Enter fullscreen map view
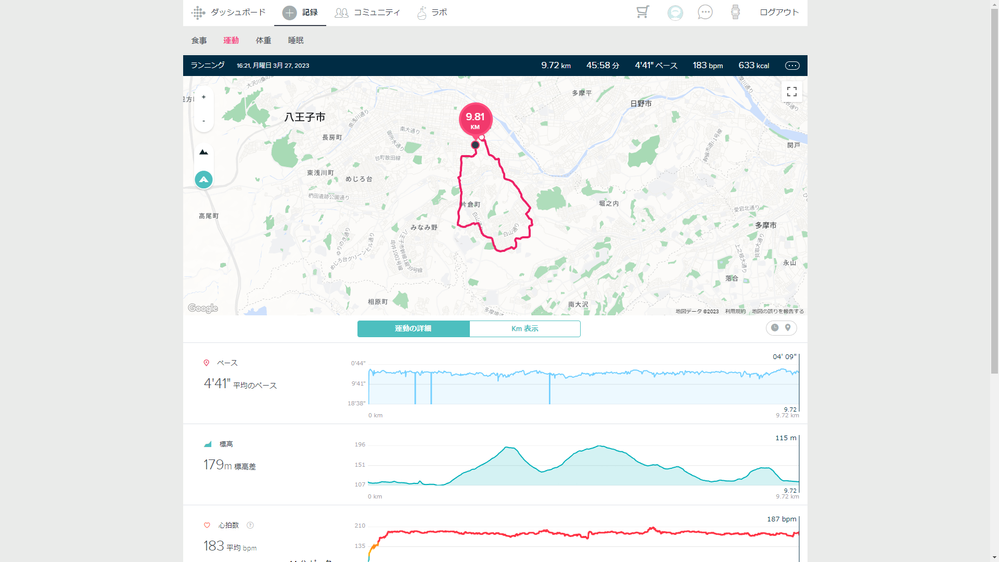Image resolution: width=999 pixels, height=562 pixels. [791, 91]
